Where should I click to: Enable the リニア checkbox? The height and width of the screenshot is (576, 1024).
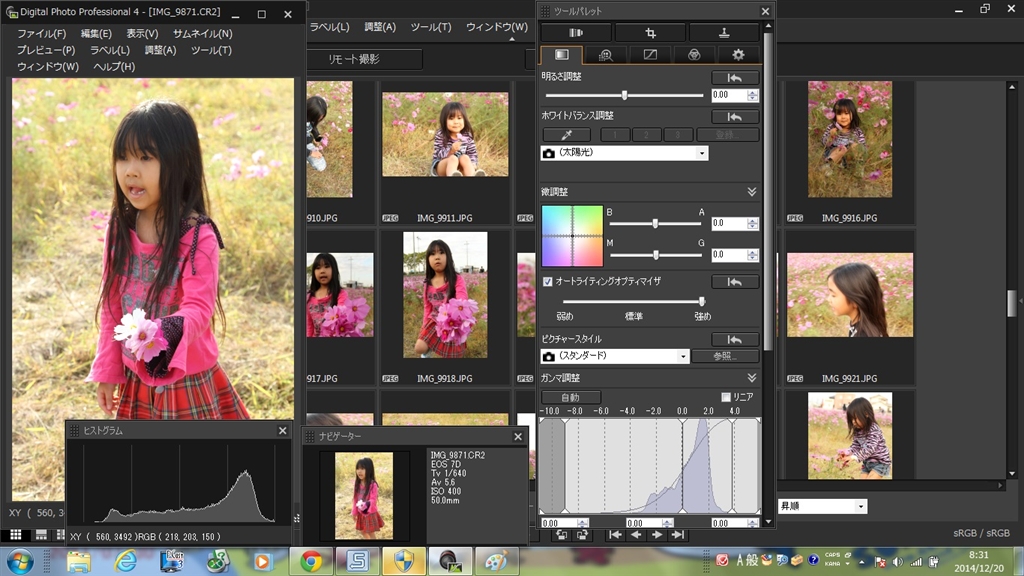726,397
